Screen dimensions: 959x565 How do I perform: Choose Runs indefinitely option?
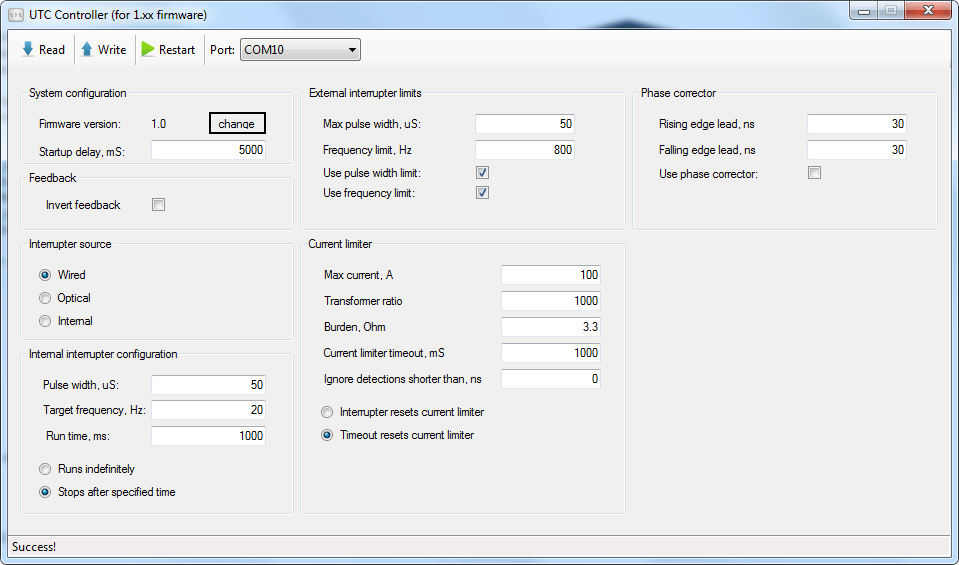pos(45,469)
